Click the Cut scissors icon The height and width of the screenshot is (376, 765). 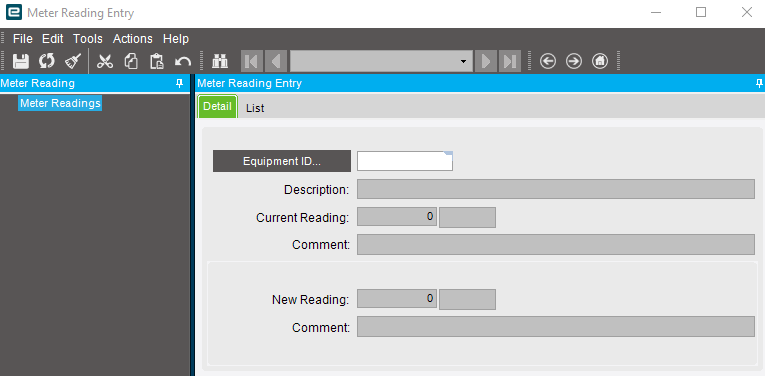(x=105, y=61)
